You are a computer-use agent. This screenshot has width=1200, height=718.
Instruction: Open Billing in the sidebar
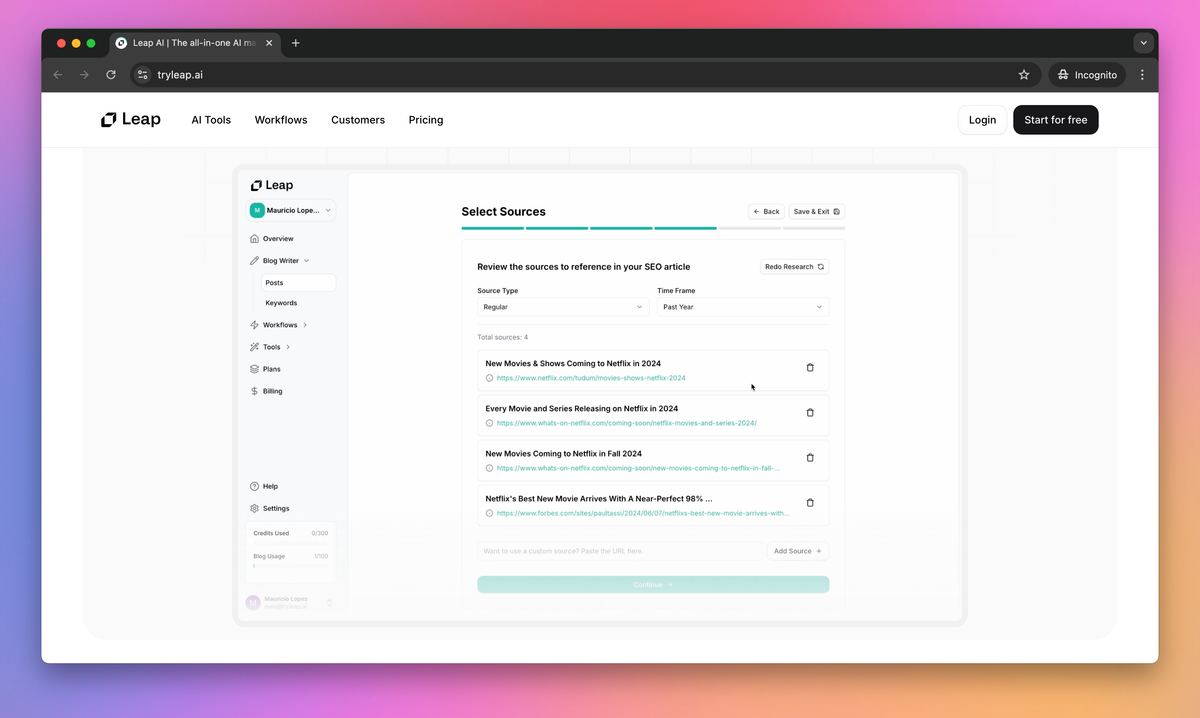(267, 391)
